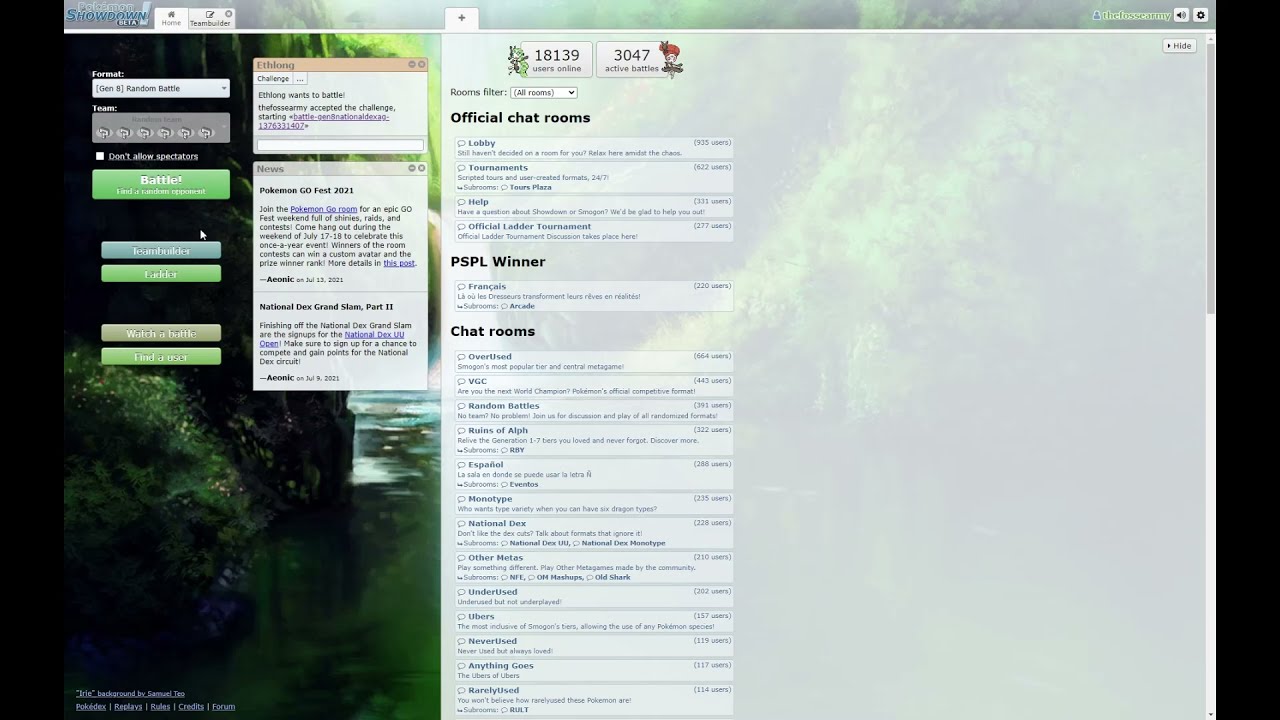
Task: Click Find a user button
Action: (x=161, y=357)
